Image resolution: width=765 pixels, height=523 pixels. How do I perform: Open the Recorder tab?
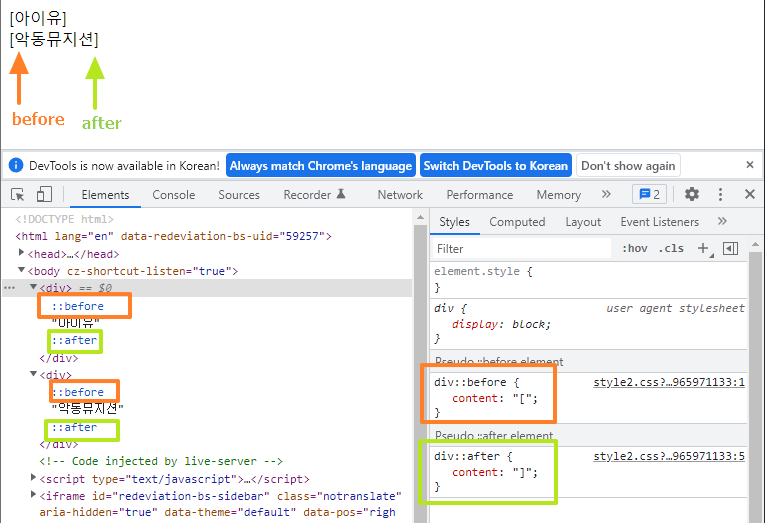314,195
